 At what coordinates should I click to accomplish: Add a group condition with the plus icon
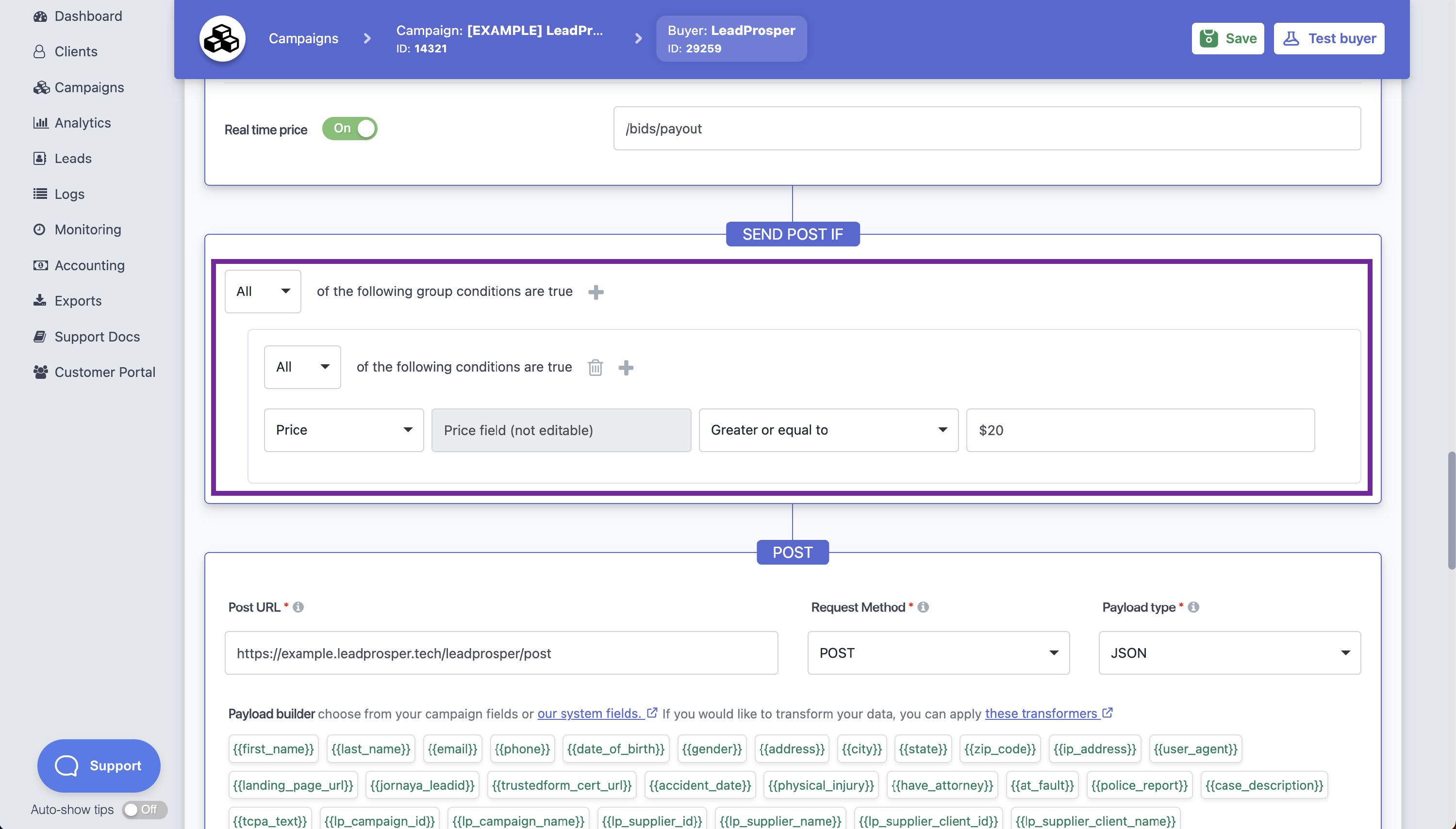click(x=596, y=292)
